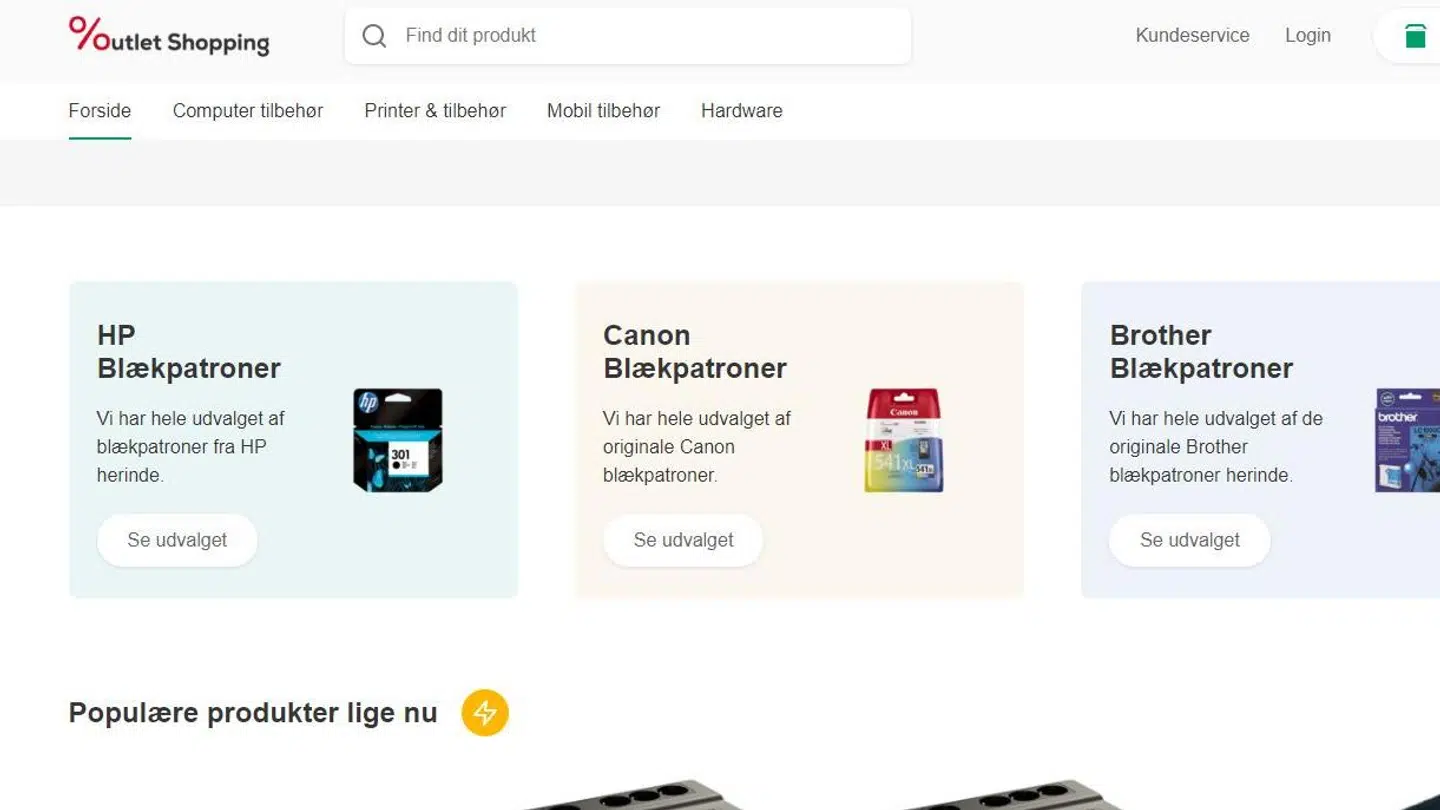Click the Canon Blækpatroner heading
Viewport: 1440px width, 810px height.
coord(695,352)
